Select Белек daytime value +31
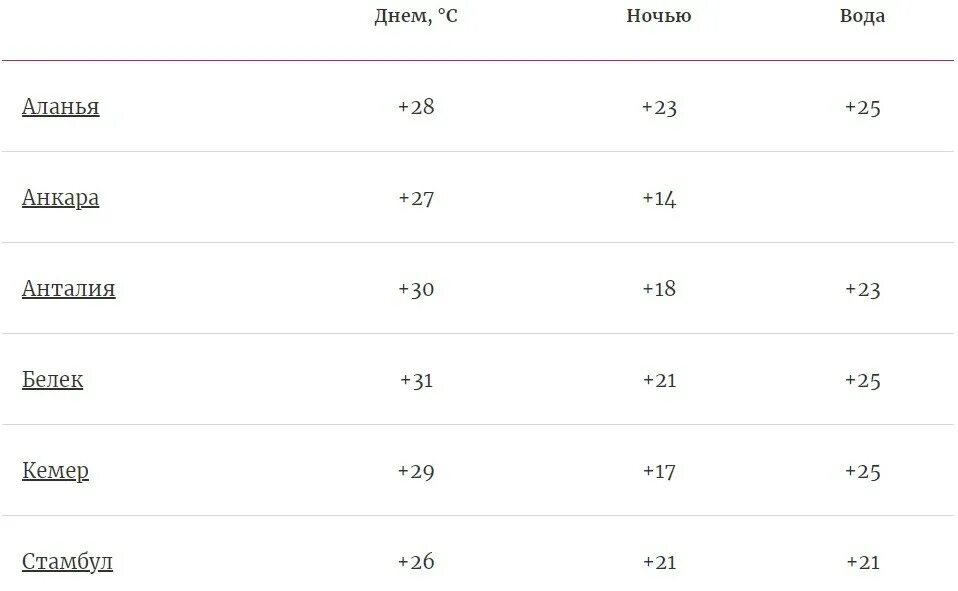 416,380
